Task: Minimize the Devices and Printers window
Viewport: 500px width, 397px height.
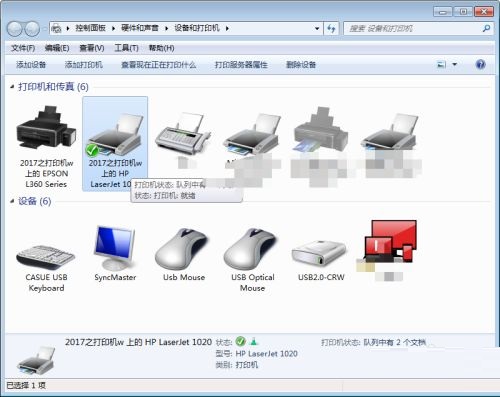Action: click(443, 12)
